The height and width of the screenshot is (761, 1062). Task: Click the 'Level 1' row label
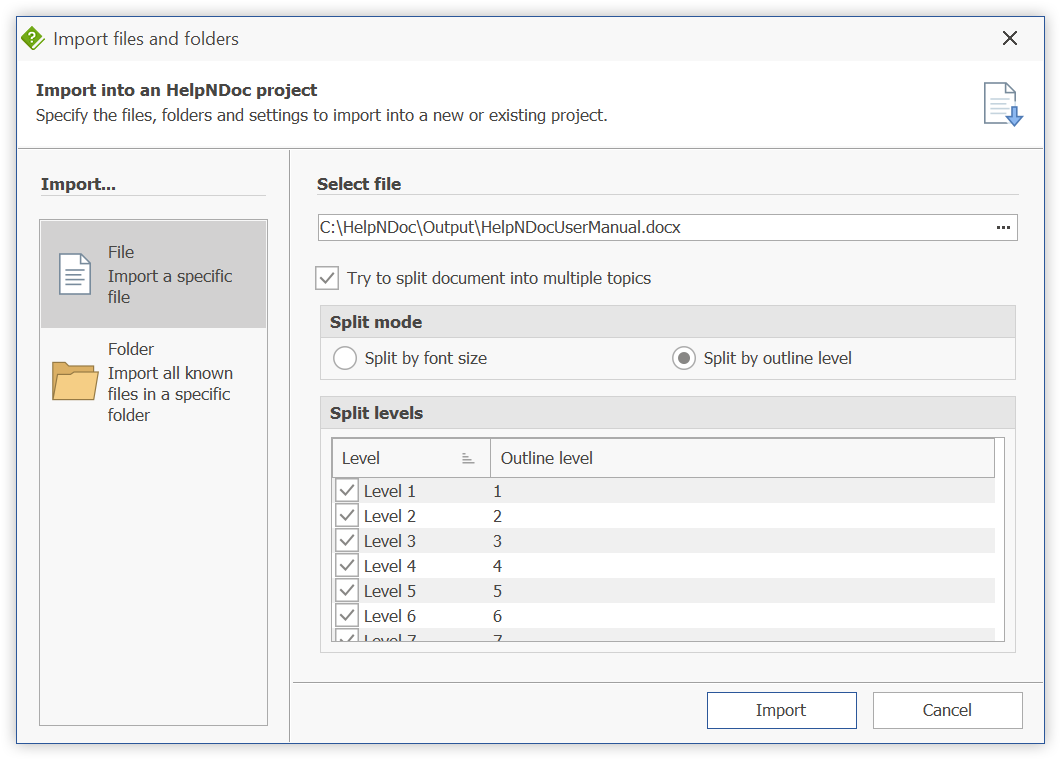coord(389,491)
